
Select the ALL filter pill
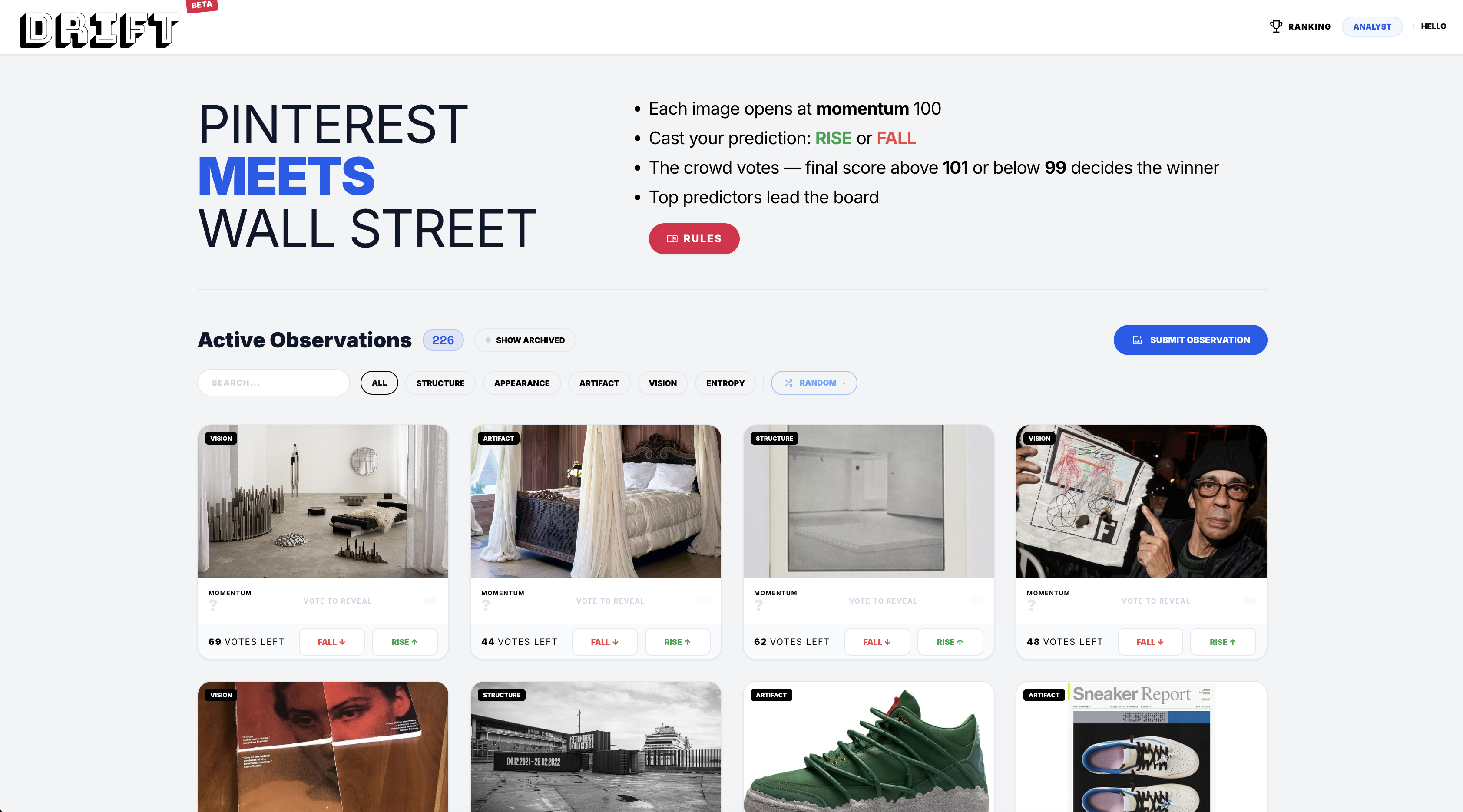379,383
